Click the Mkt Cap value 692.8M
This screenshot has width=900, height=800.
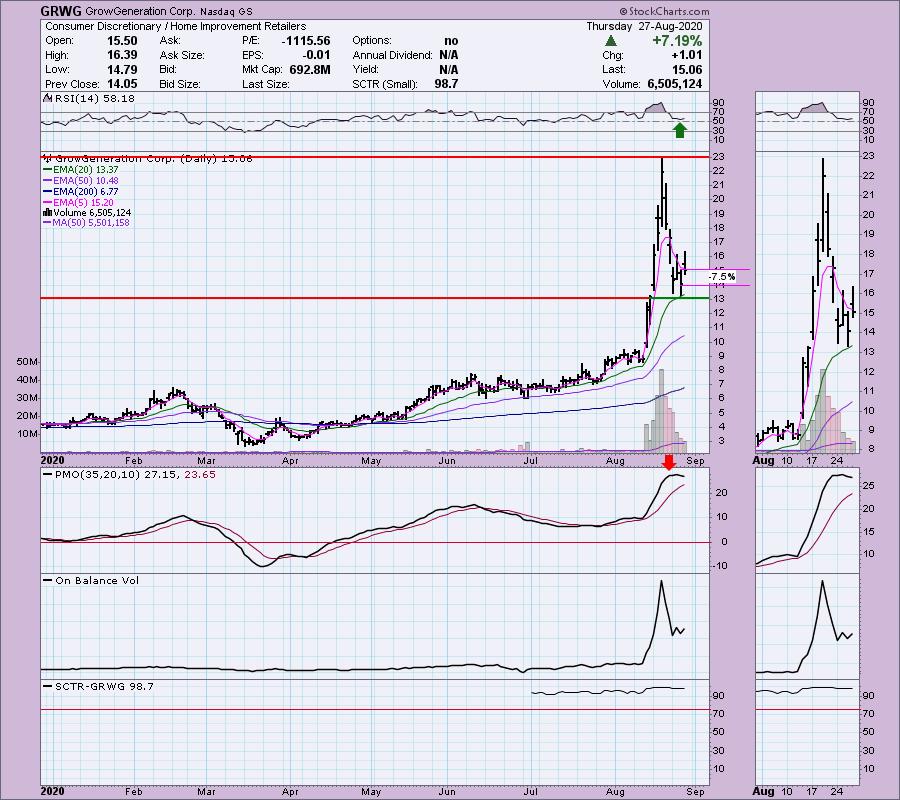click(x=309, y=69)
